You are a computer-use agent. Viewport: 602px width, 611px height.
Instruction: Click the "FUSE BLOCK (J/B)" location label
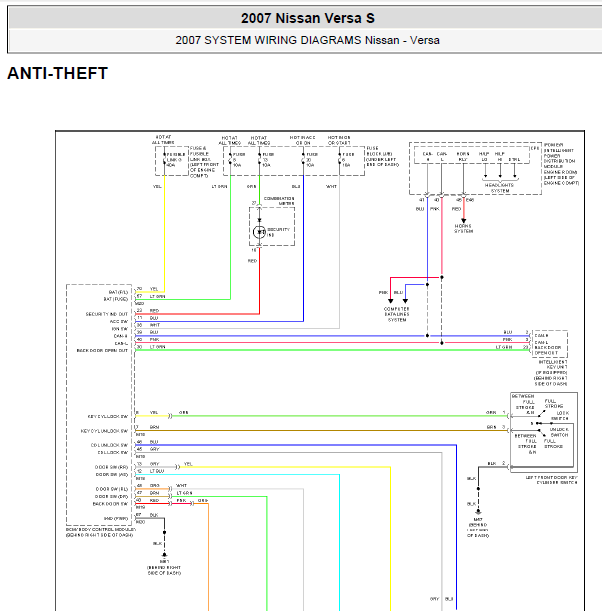382,157
